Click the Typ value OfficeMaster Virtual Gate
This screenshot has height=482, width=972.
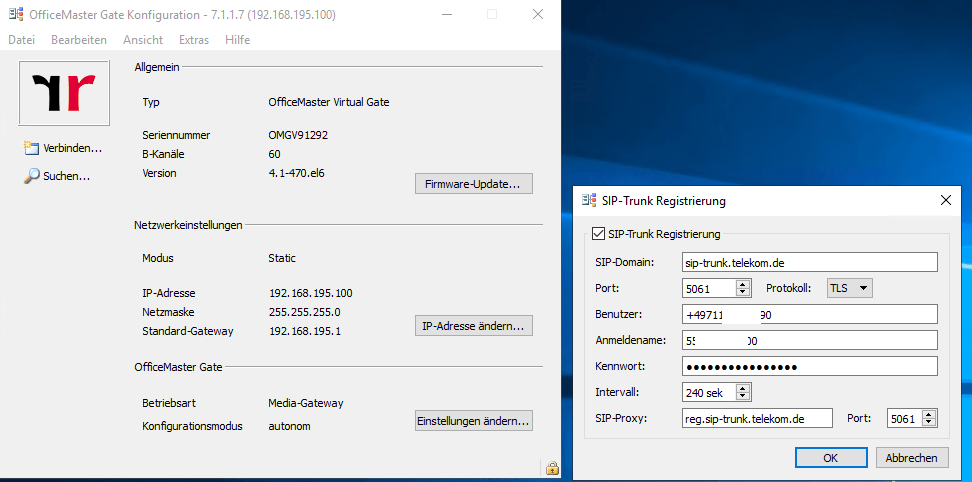(x=329, y=102)
